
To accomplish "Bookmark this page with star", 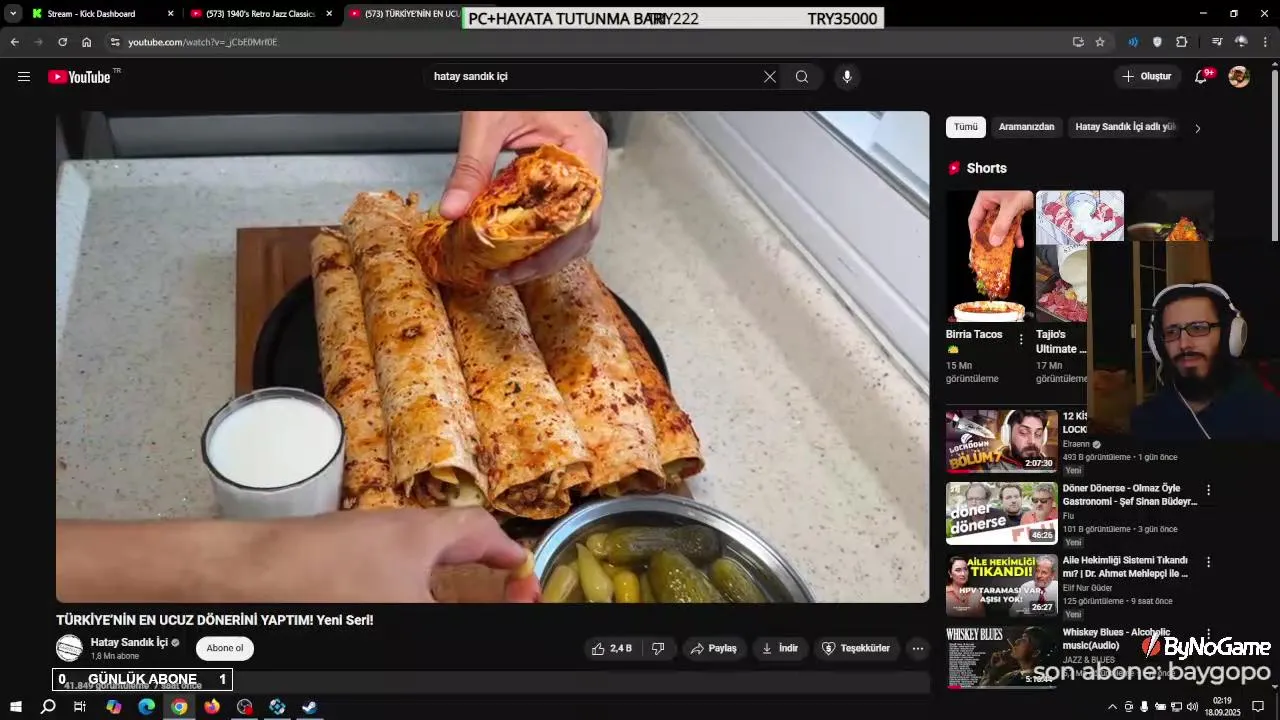I will pos(1100,42).
